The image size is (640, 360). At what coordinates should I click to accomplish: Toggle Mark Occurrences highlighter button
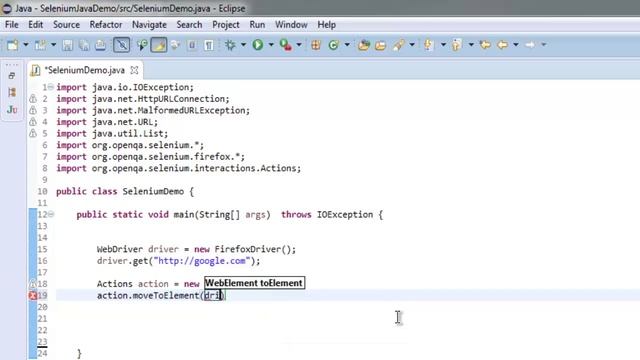pyautogui.click(x=159, y=45)
